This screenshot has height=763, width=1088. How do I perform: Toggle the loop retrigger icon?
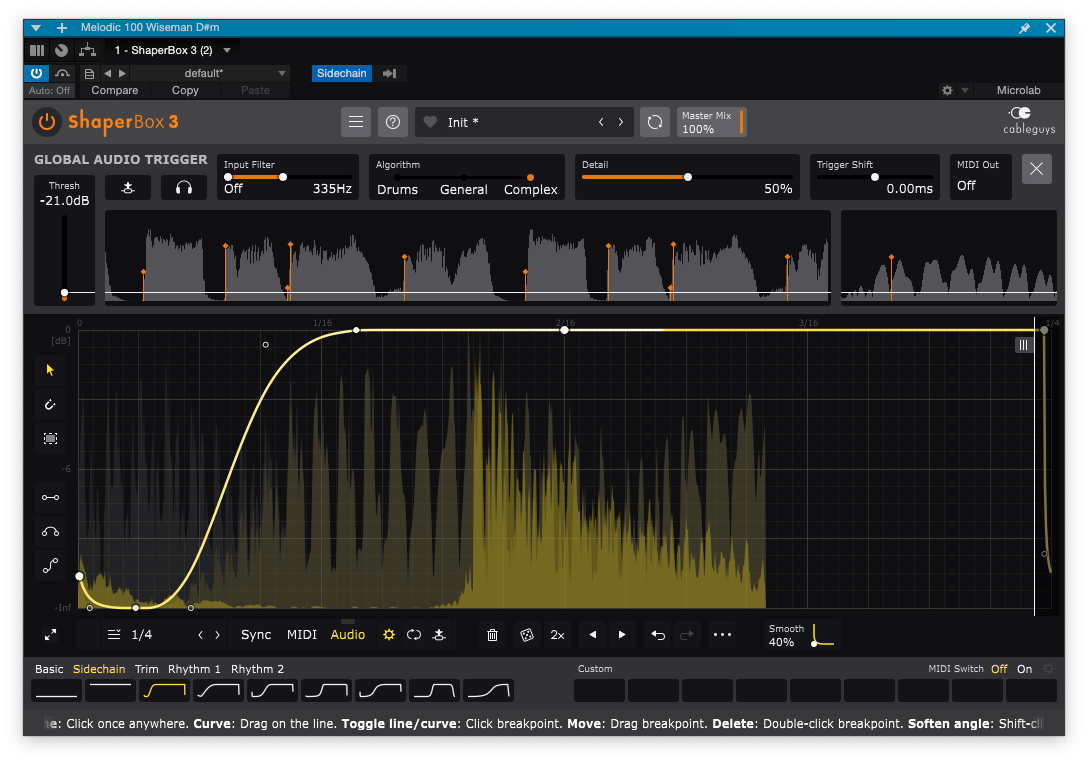(414, 635)
